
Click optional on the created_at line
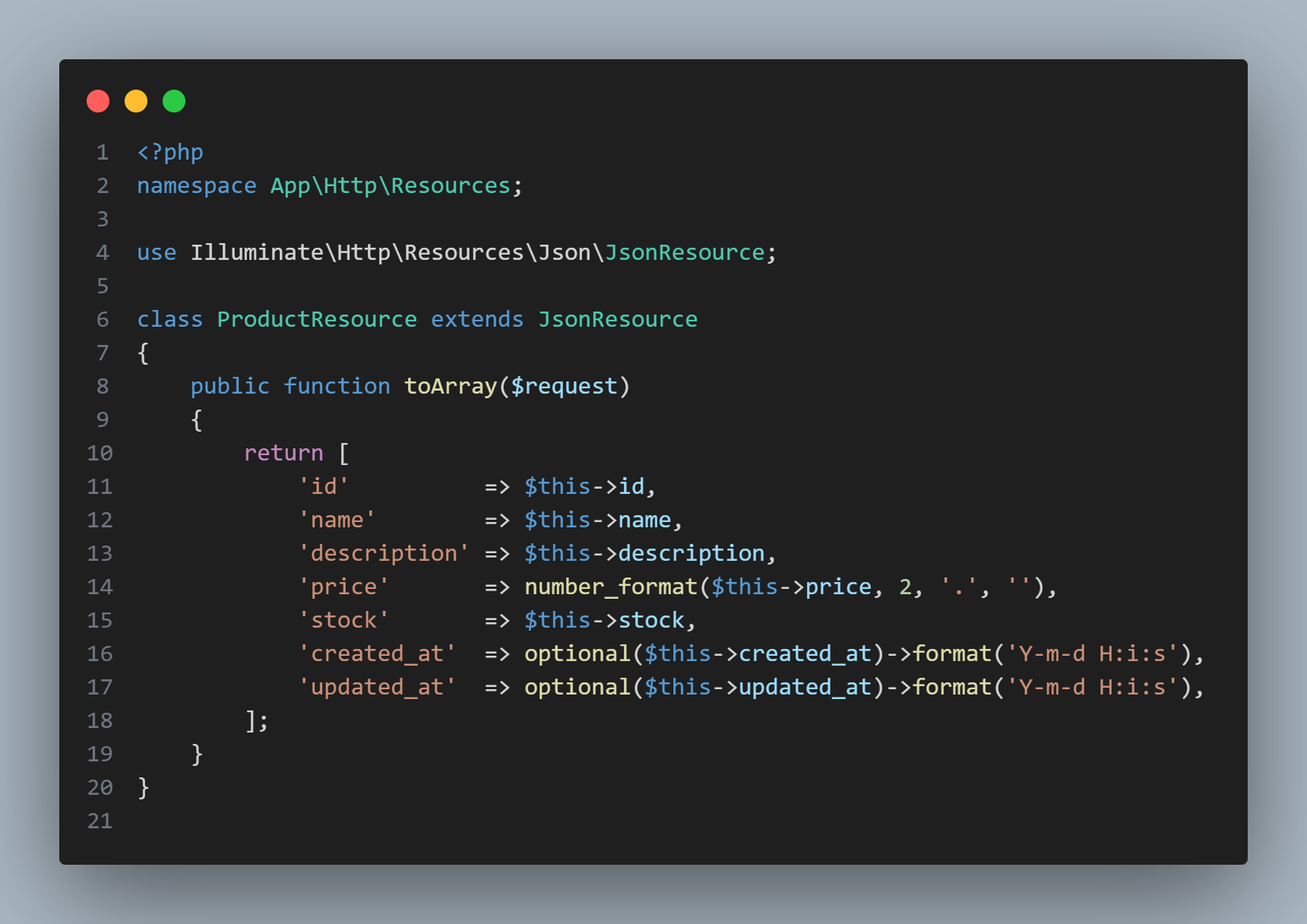click(577, 654)
